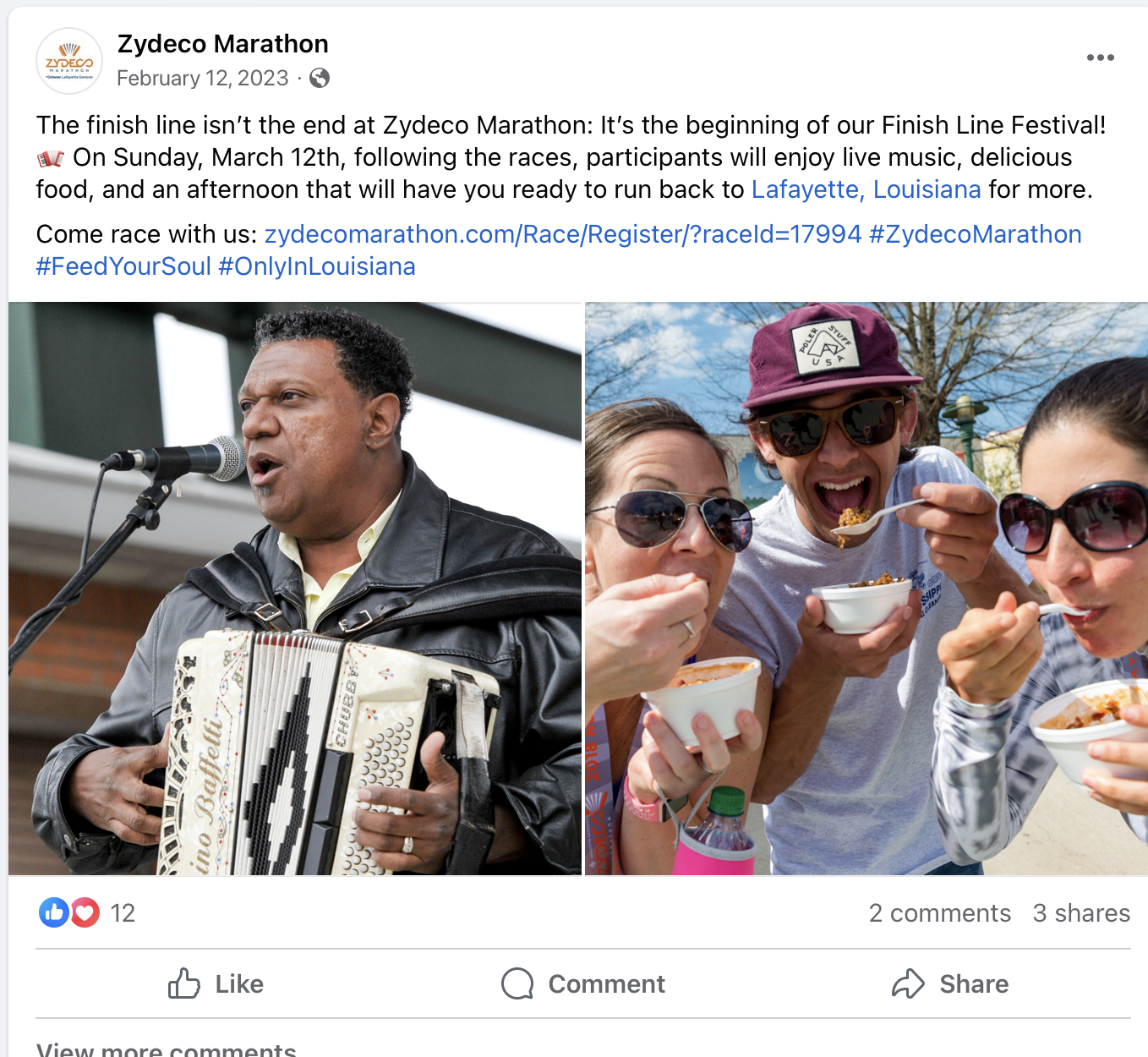View the photo of people eating
1148x1057 pixels.
[866, 589]
